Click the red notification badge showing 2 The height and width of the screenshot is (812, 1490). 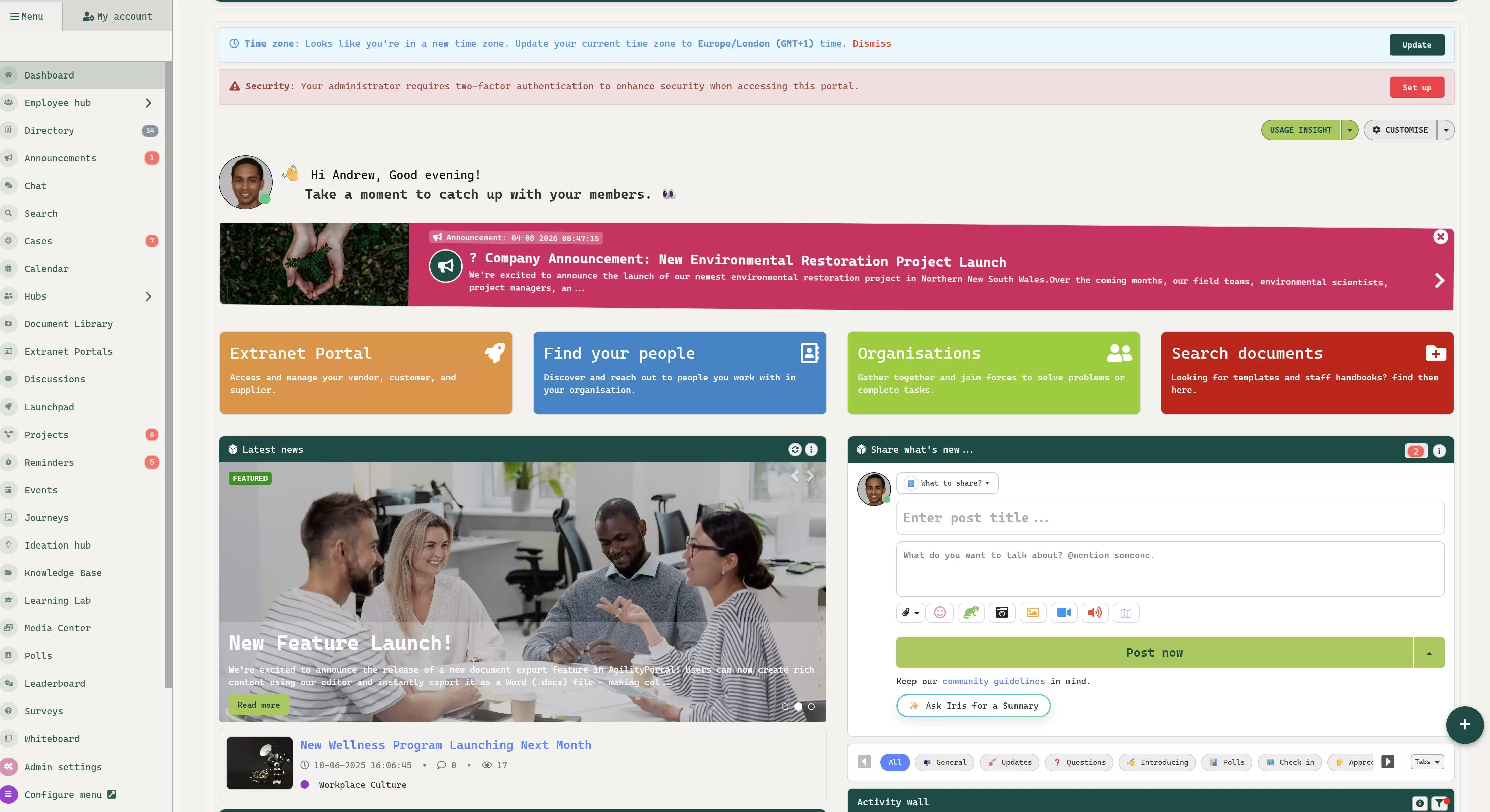[x=1416, y=451]
